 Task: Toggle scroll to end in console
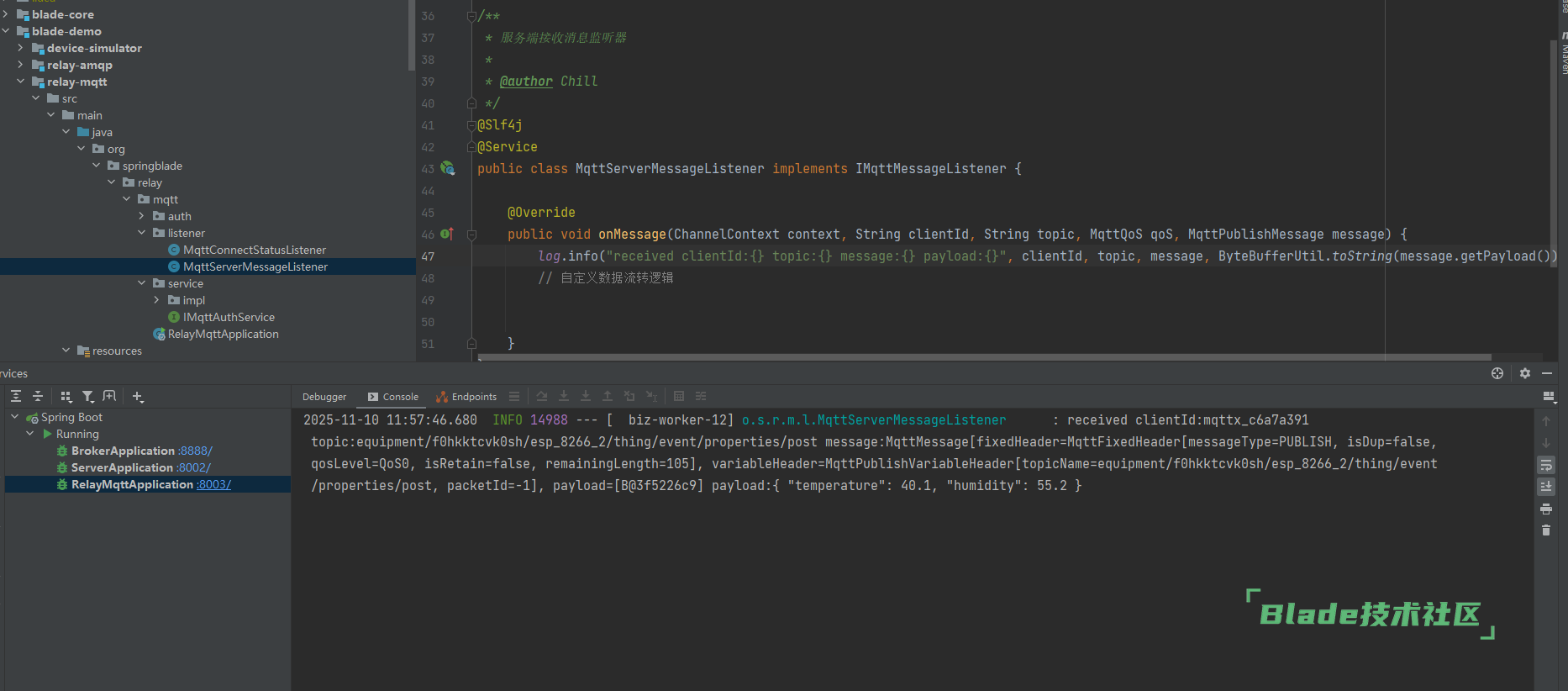pos(1546,487)
